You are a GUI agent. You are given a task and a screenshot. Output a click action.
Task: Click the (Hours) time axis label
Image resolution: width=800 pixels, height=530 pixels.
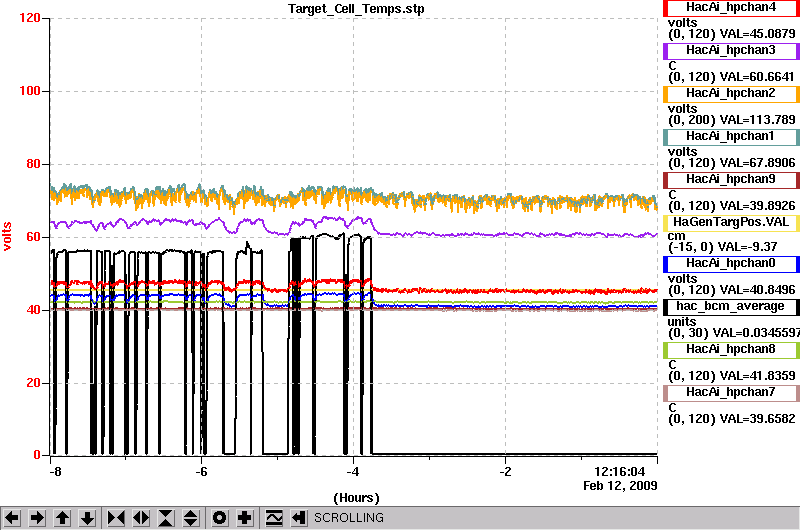pos(356,498)
